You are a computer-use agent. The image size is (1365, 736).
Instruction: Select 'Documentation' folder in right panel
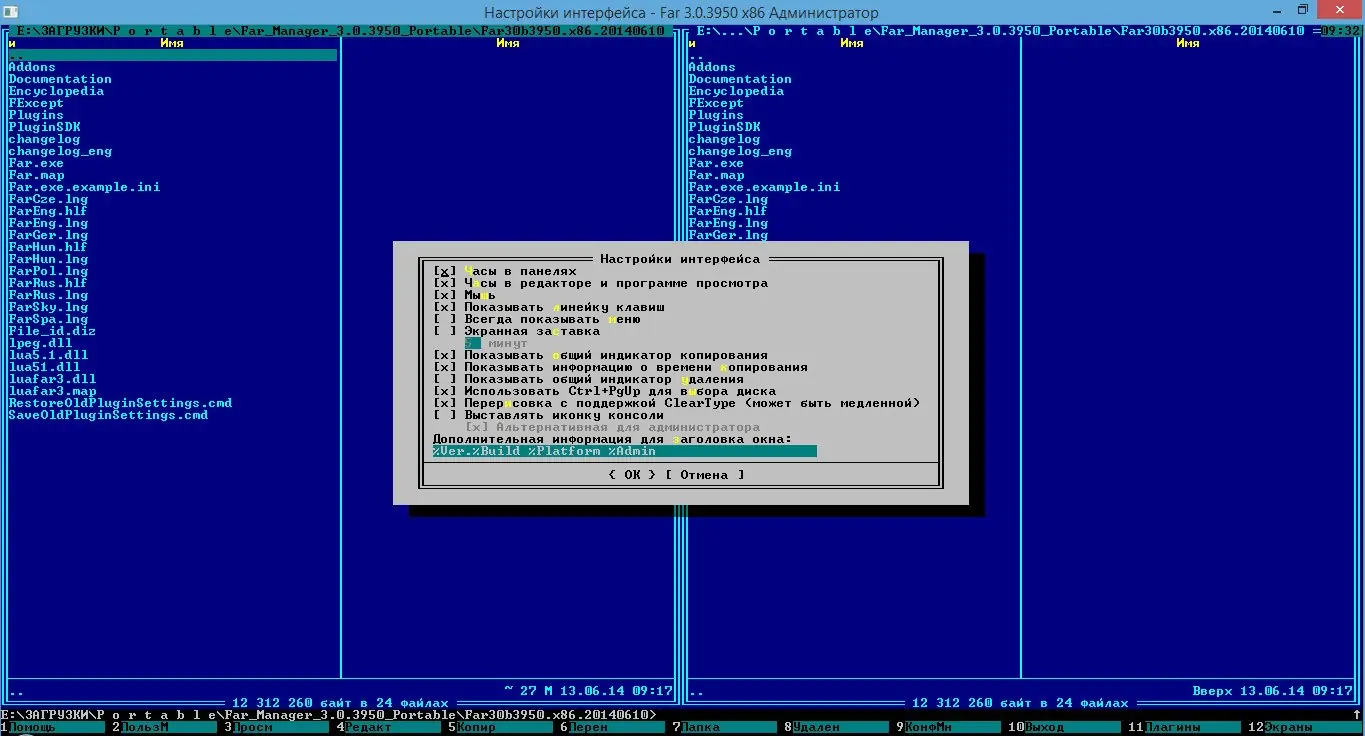pos(740,79)
